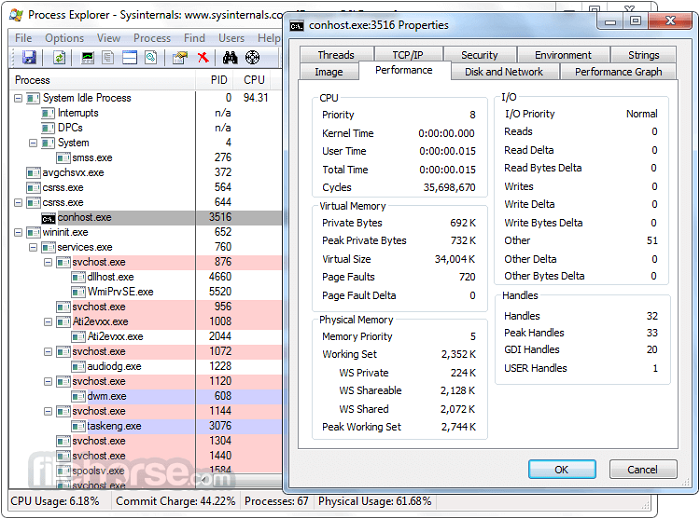
Task: Collapse the csrss.exe 644 tree node
Action: tap(18, 203)
